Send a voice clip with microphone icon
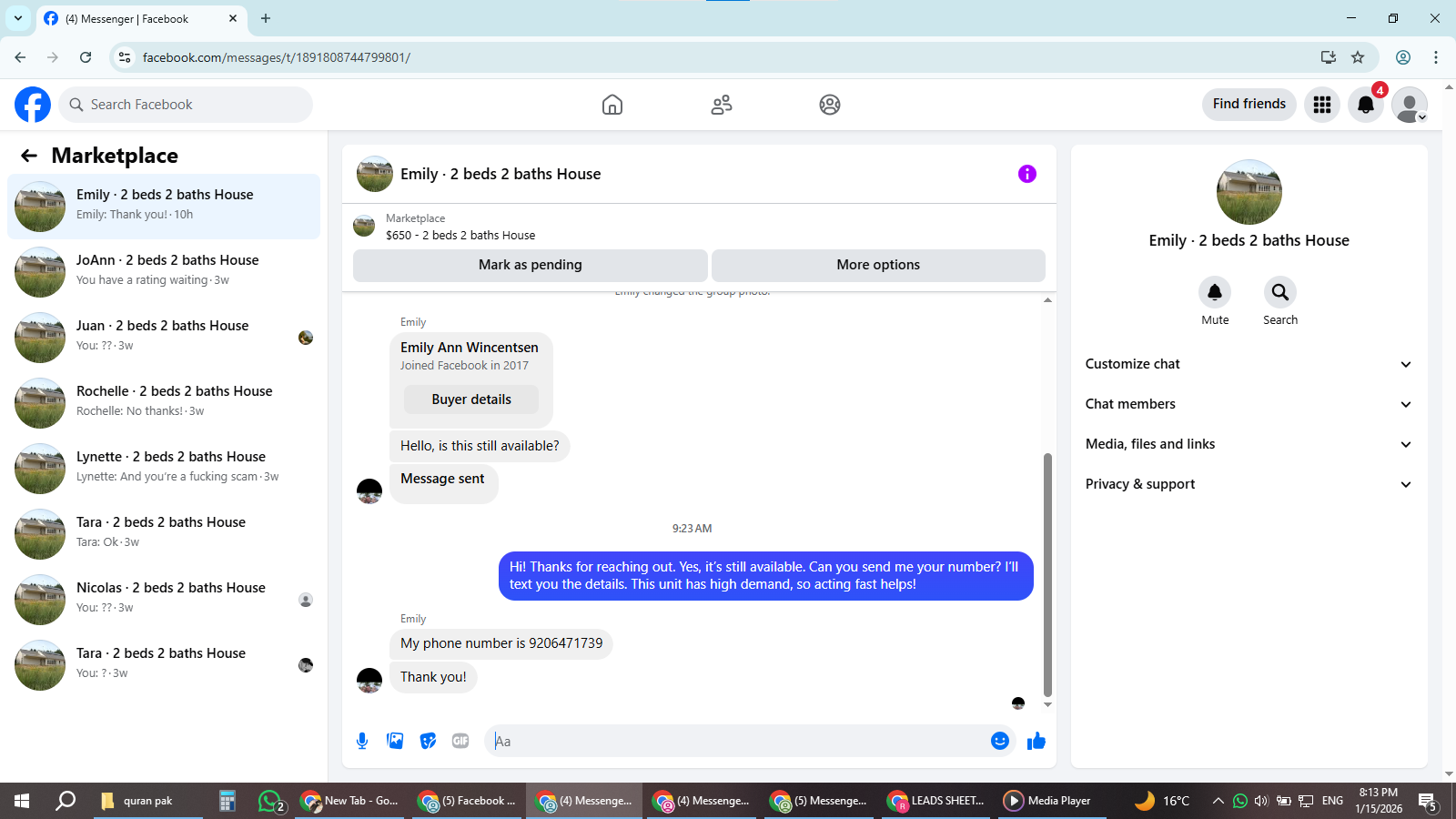1456x819 pixels. tap(362, 741)
